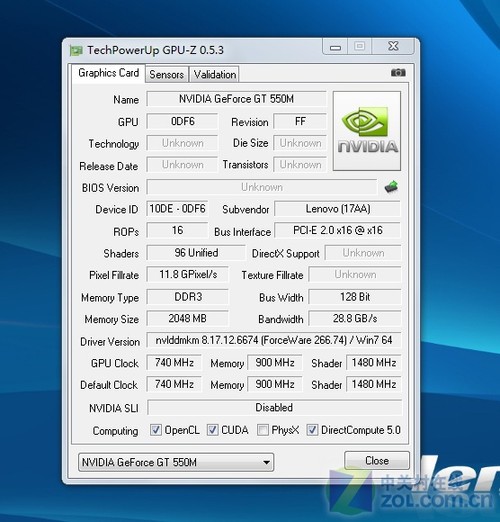Click the Technology Unknown field
Viewport: 500px width, 522px height.
tap(182, 143)
